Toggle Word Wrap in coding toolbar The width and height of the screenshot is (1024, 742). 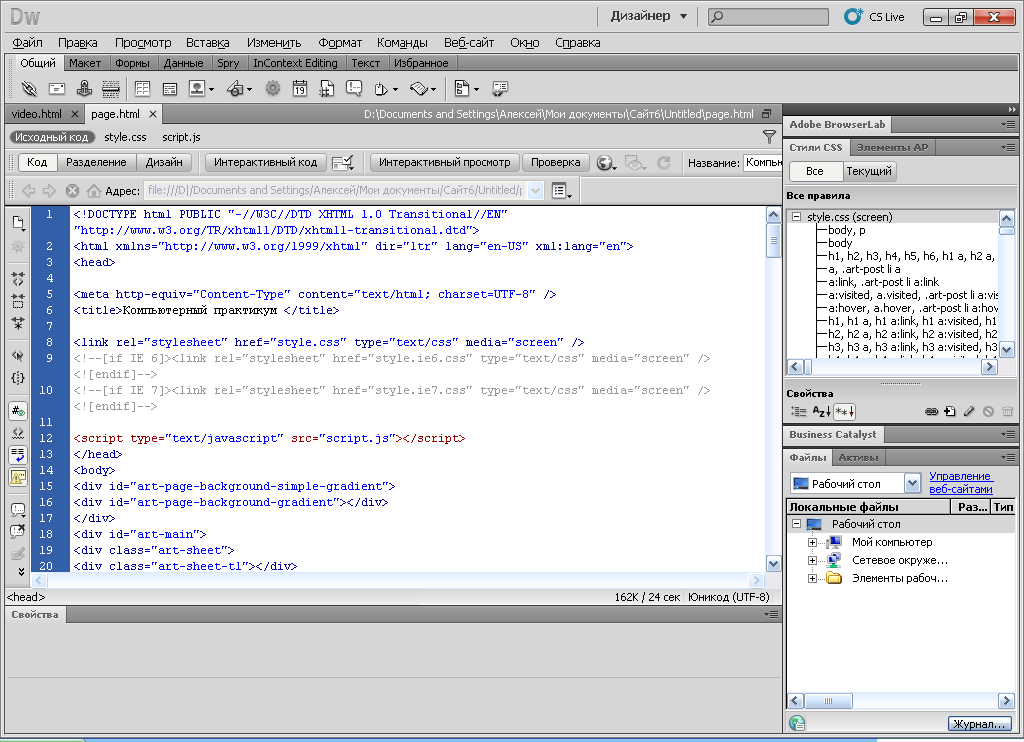pyautogui.click(x=18, y=455)
